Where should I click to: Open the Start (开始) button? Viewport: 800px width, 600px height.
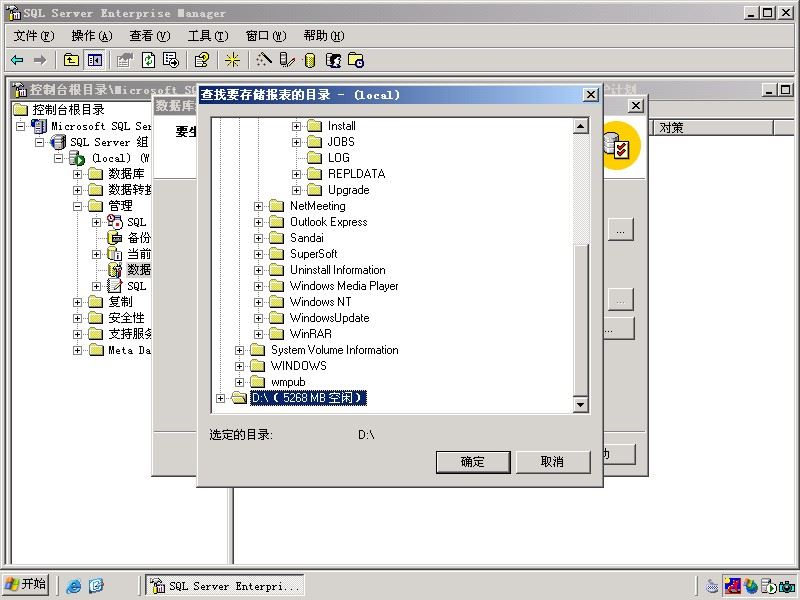(x=26, y=585)
